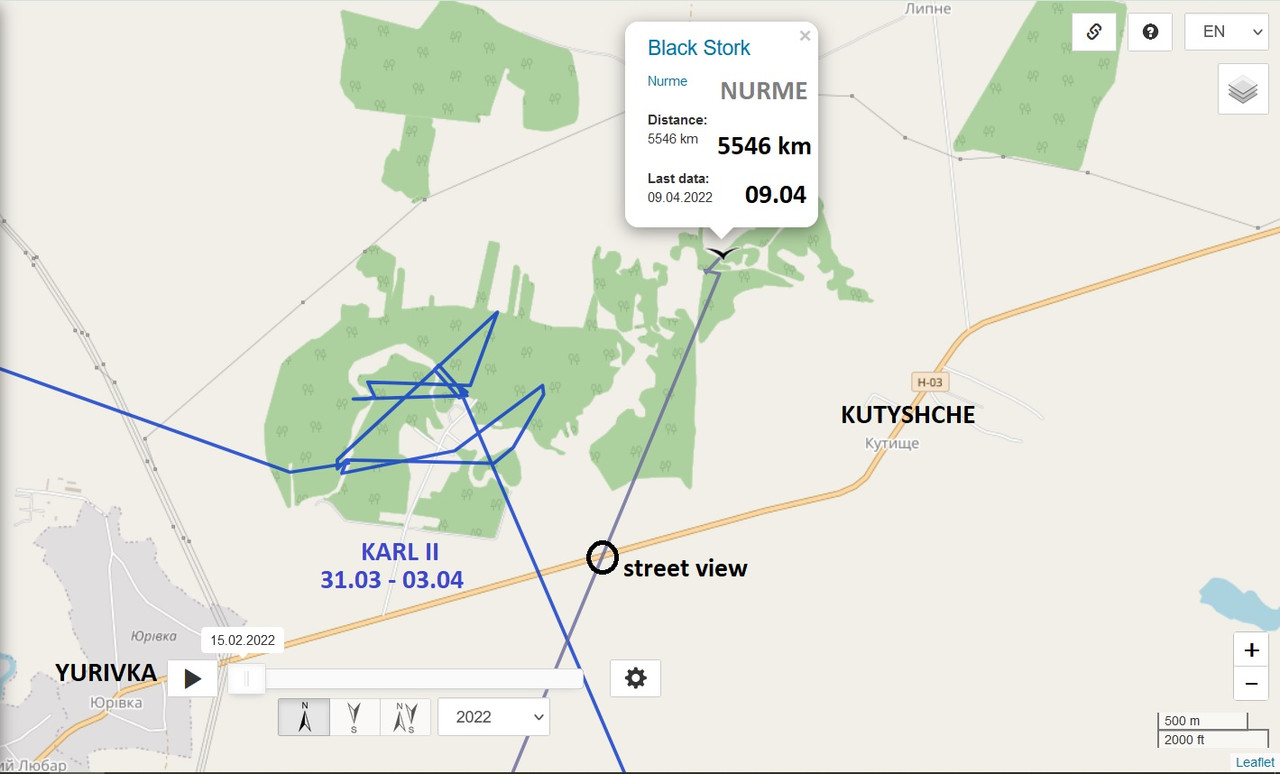Start the migration playback
The image size is (1280, 774).
coord(192,679)
